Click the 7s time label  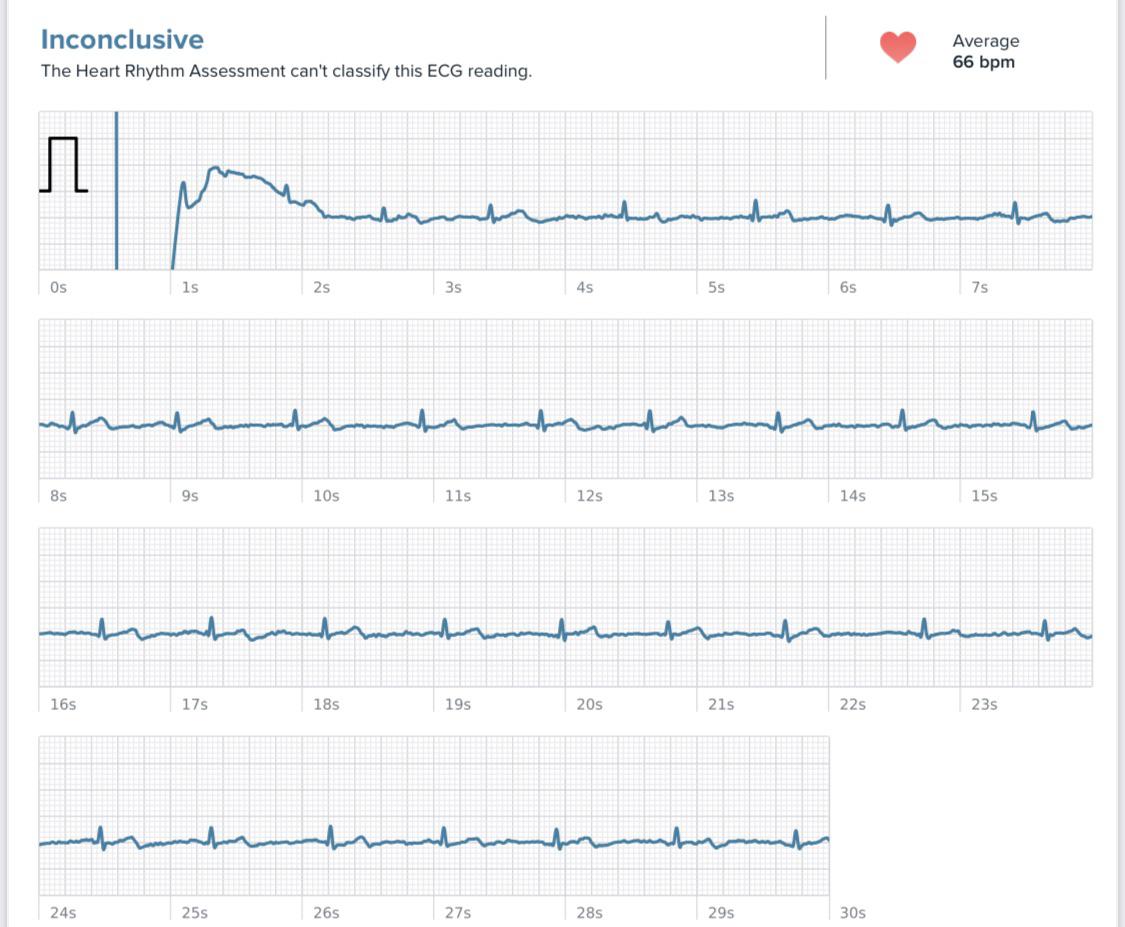pyautogui.click(x=979, y=288)
